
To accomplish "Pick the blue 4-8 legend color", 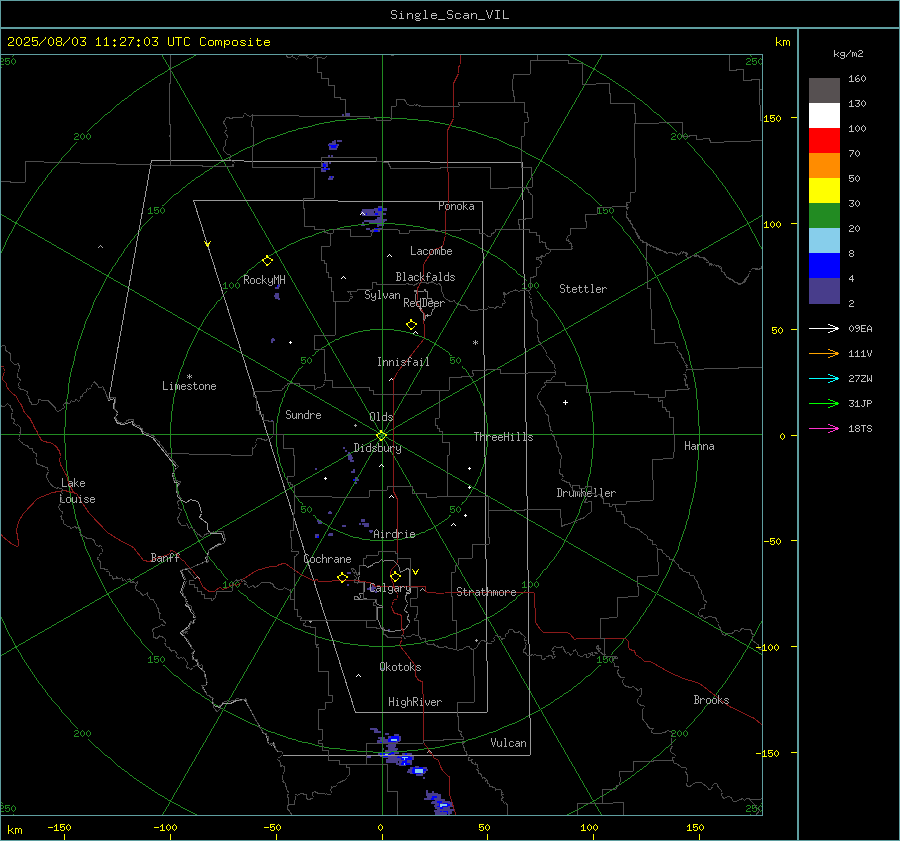I will [824, 266].
